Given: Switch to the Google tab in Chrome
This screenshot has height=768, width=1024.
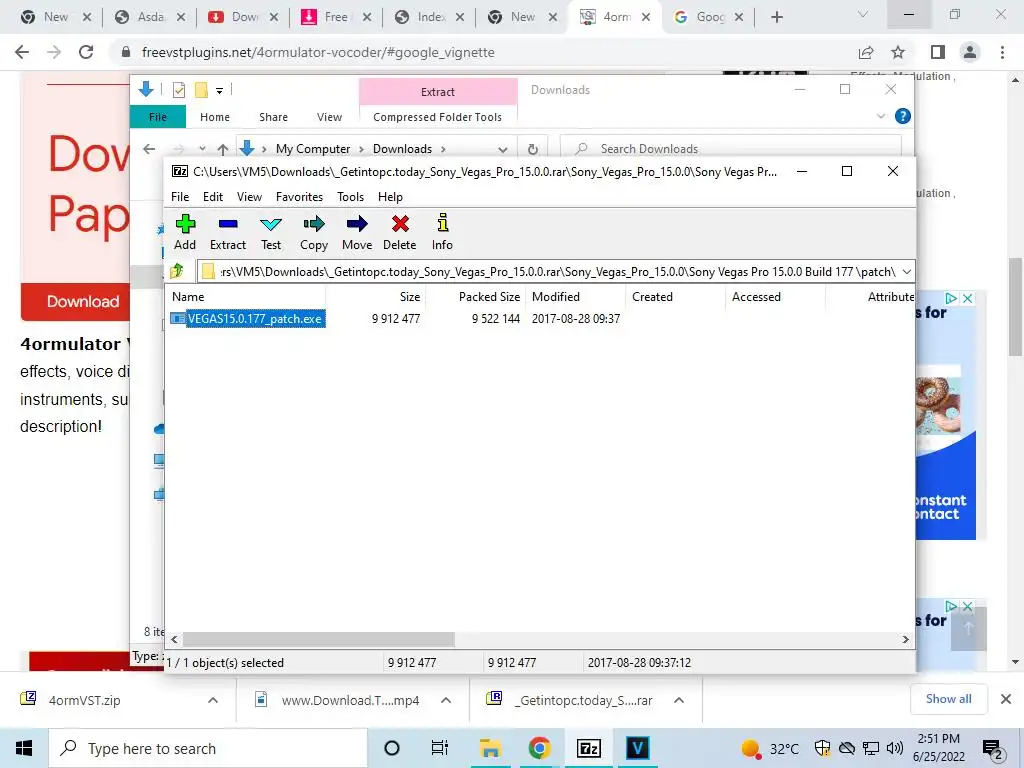Looking at the screenshot, I should pos(709,17).
